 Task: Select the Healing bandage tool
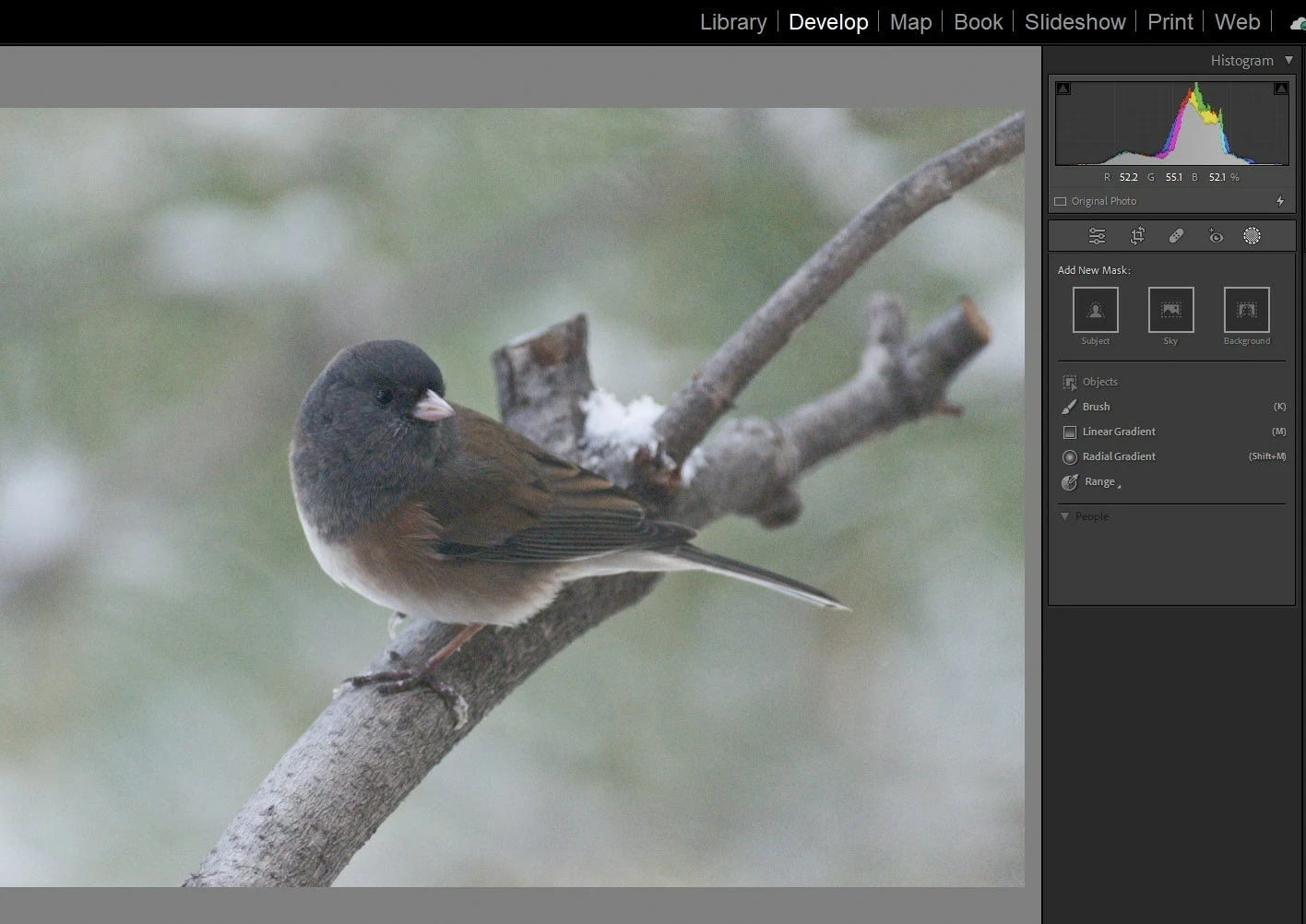click(1176, 236)
